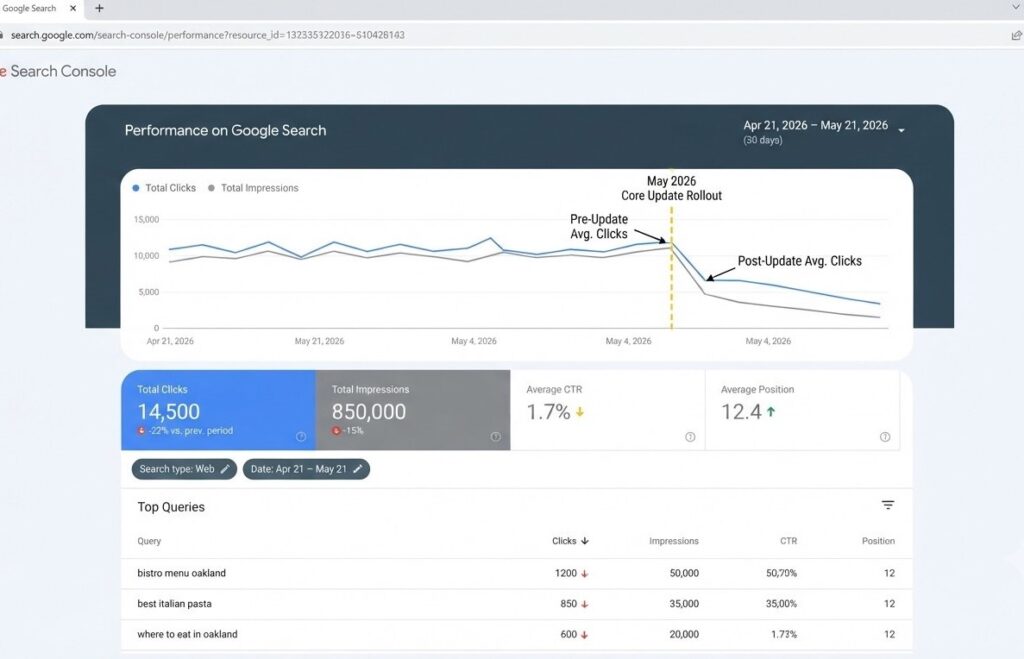Open help icon on Total Clicks card
Image resolution: width=1024 pixels, height=659 pixels.
[301, 437]
